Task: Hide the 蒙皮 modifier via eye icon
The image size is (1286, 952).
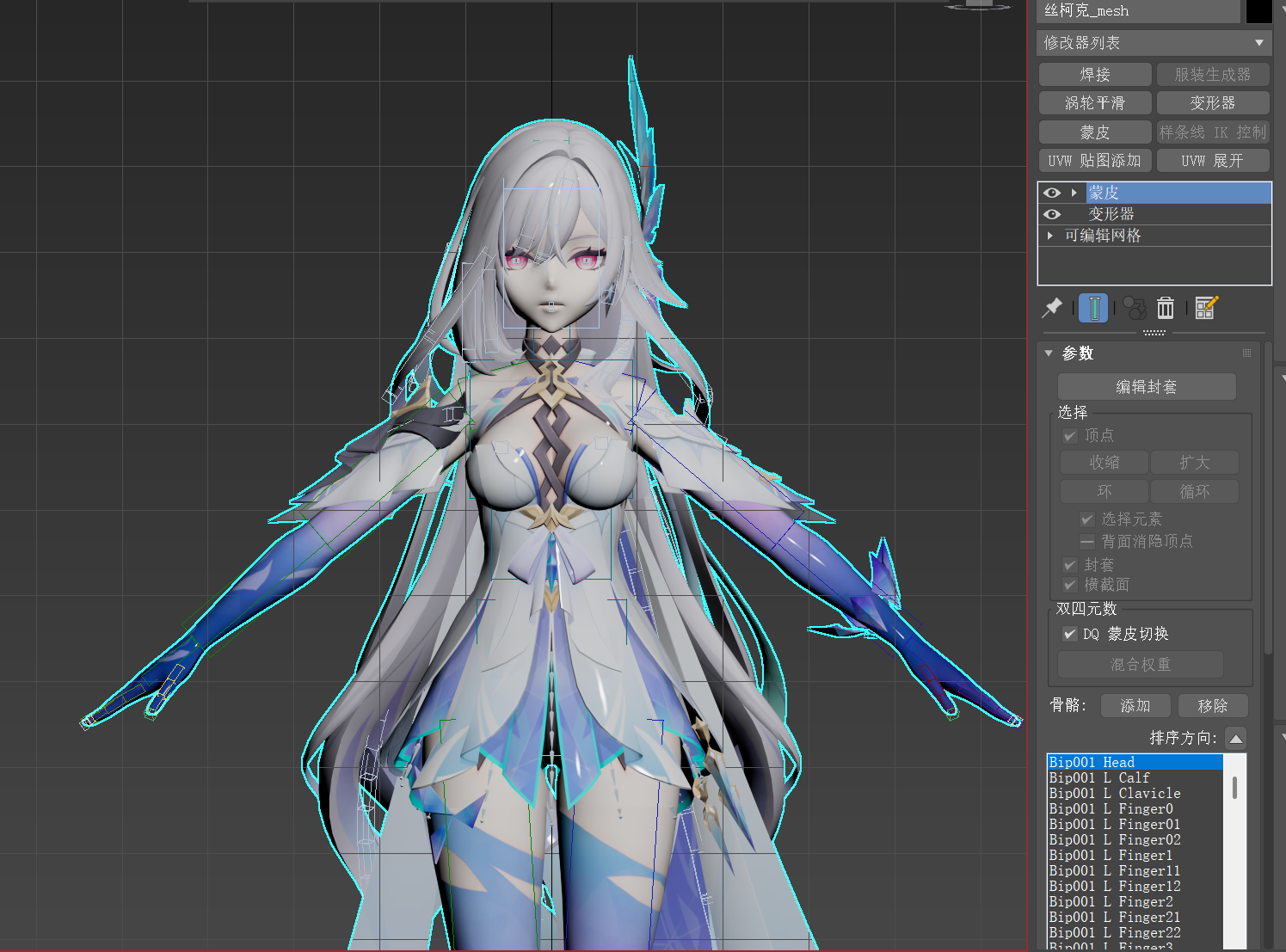Action: (x=1051, y=193)
